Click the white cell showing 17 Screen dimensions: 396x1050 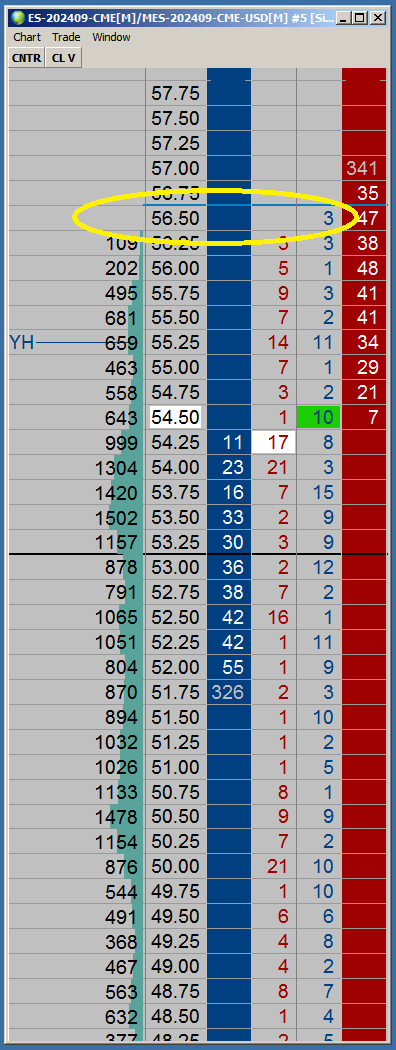tap(274, 443)
